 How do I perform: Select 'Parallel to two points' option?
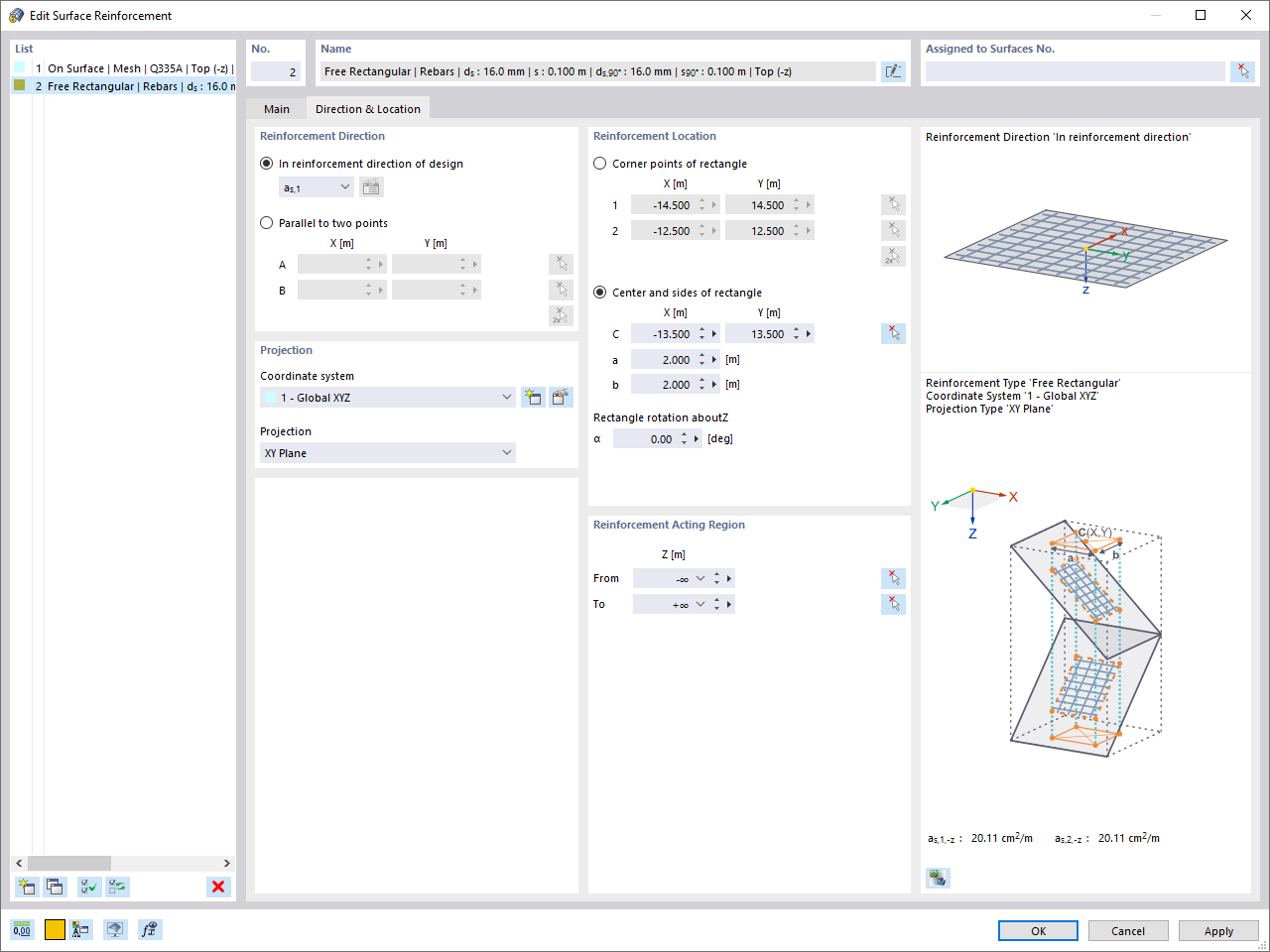click(x=266, y=223)
